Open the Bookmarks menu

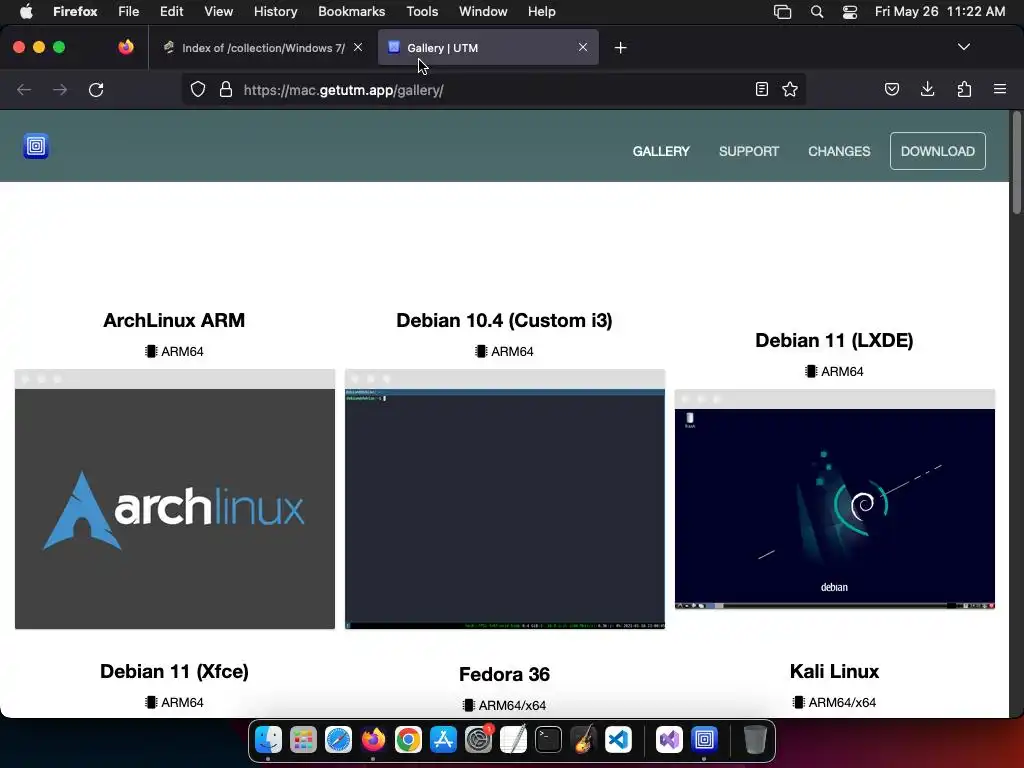click(351, 12)
